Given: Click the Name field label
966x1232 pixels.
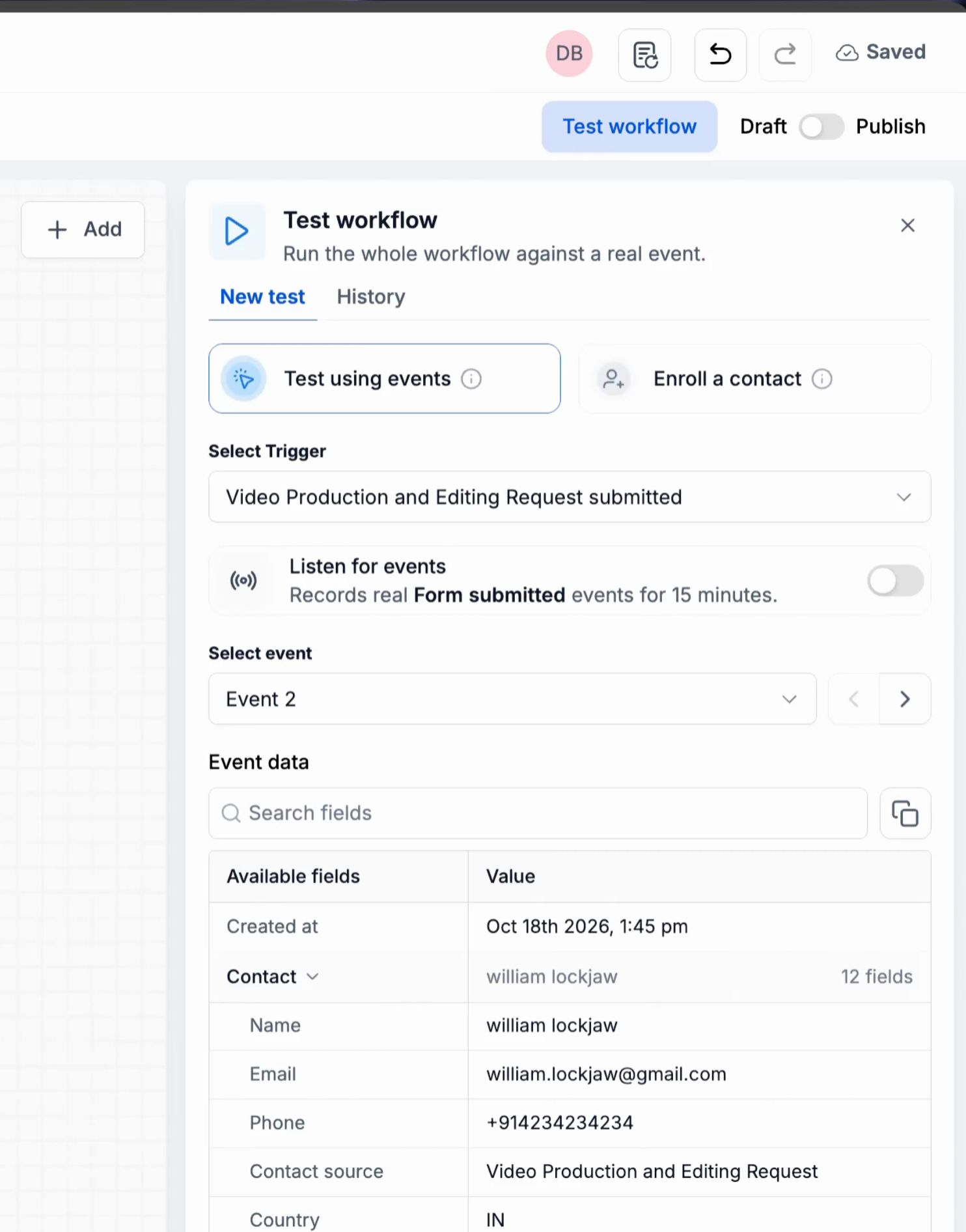Looking at the screenshot, I should [275, 1026].
